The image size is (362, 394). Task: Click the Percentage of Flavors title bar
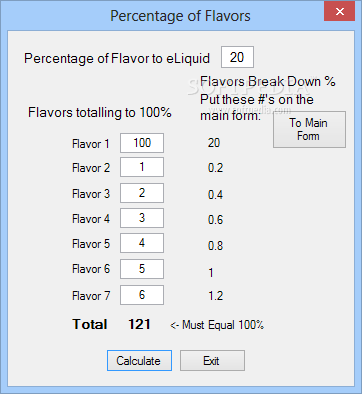(180, 16)
